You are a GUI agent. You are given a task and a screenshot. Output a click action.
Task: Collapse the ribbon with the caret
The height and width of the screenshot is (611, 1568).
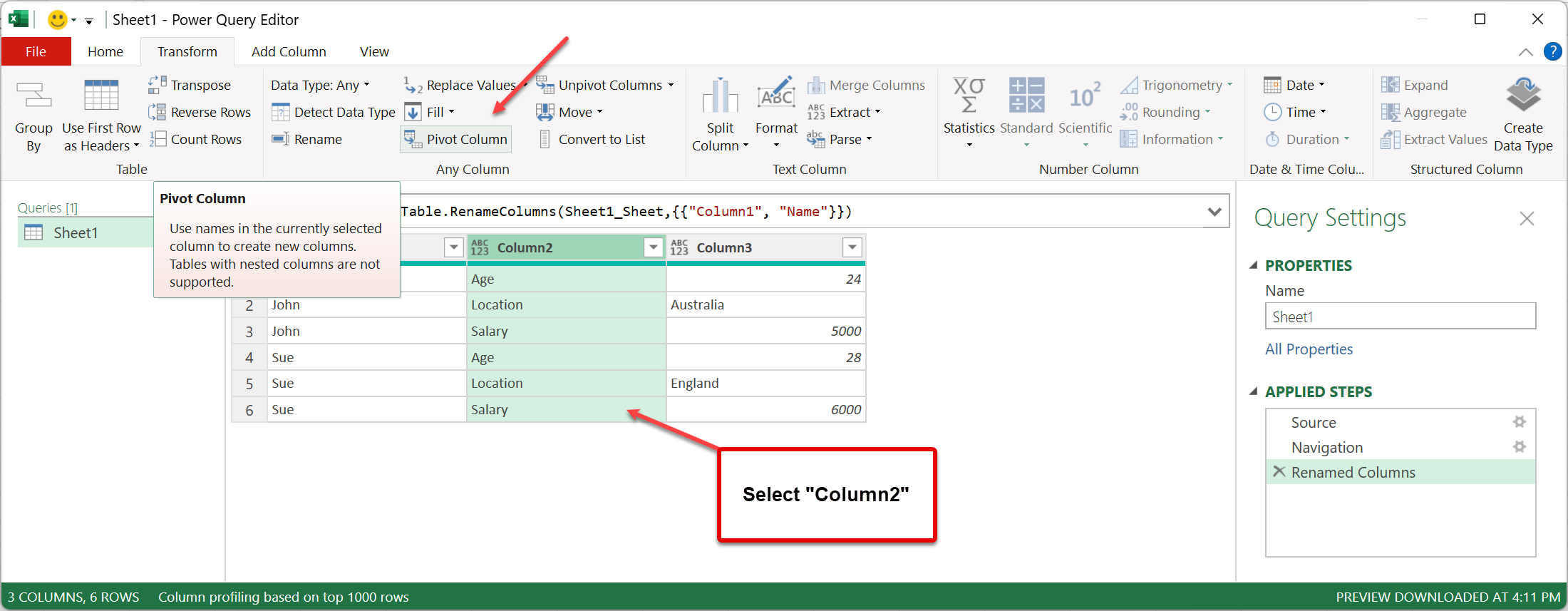tap(1525, 51)
